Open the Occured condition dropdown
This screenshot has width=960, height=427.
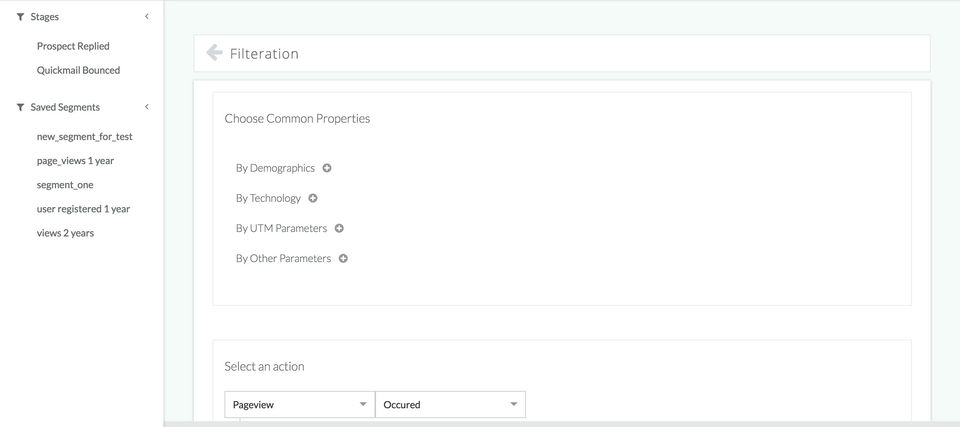tap(450, 404)
